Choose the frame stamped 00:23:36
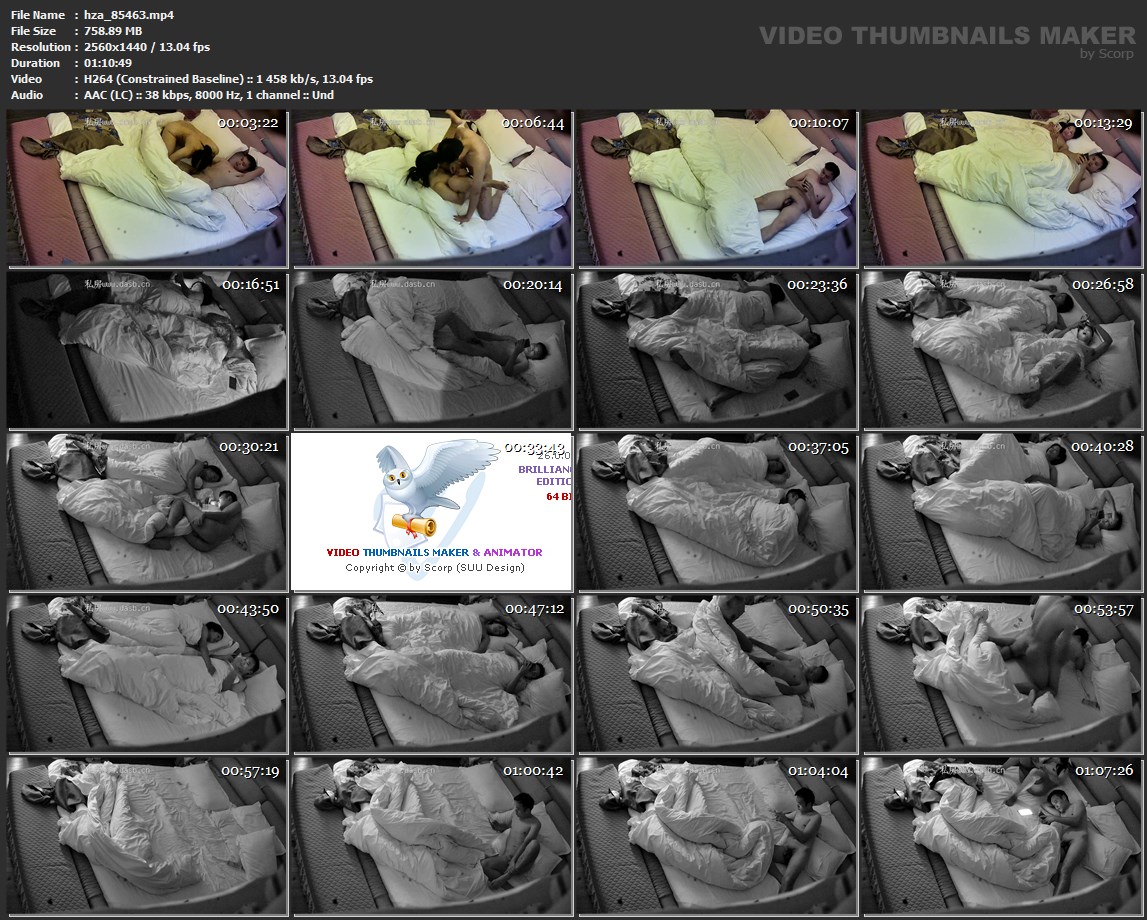The image size is (1147, 920). point(718,350)
